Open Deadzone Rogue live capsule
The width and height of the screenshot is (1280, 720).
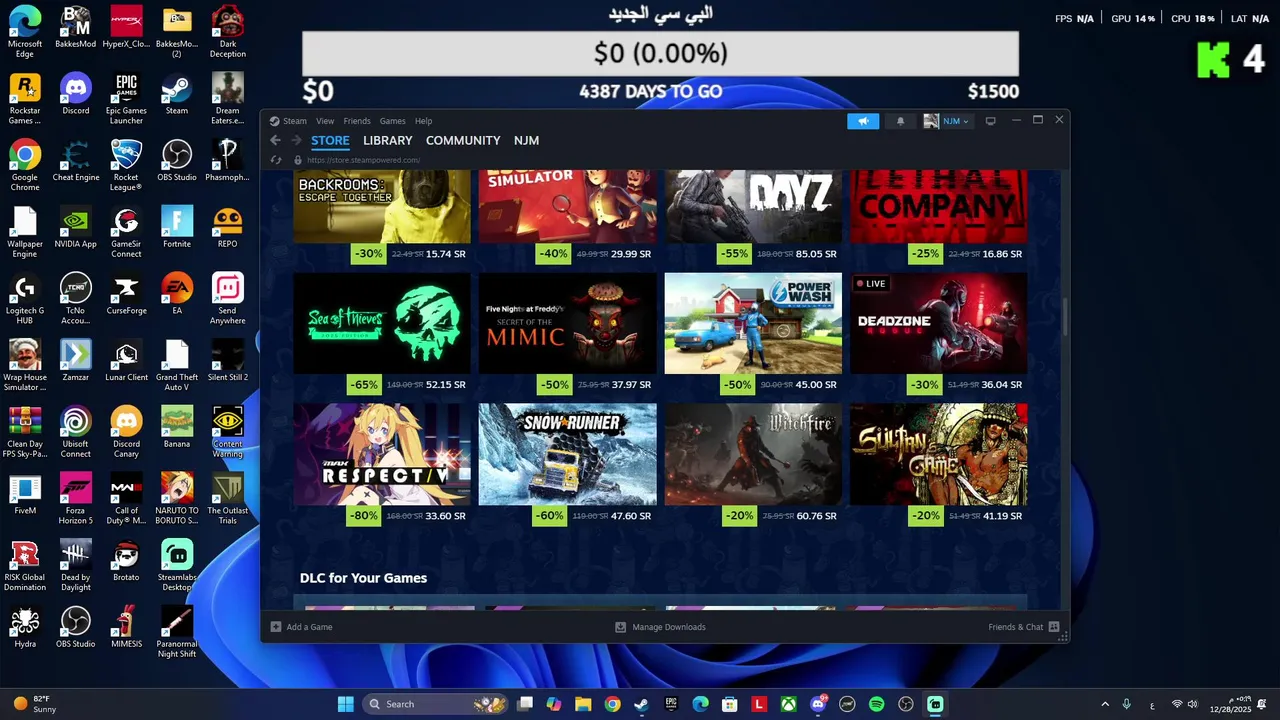pos(939,323)
